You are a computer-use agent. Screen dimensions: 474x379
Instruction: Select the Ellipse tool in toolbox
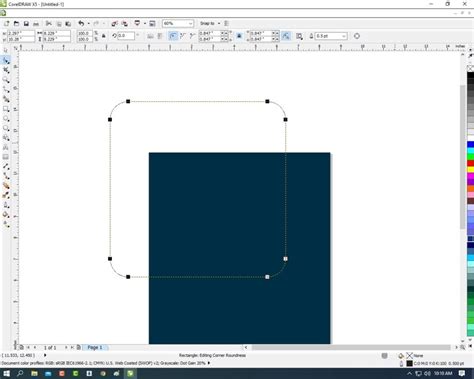coord(6,119)
